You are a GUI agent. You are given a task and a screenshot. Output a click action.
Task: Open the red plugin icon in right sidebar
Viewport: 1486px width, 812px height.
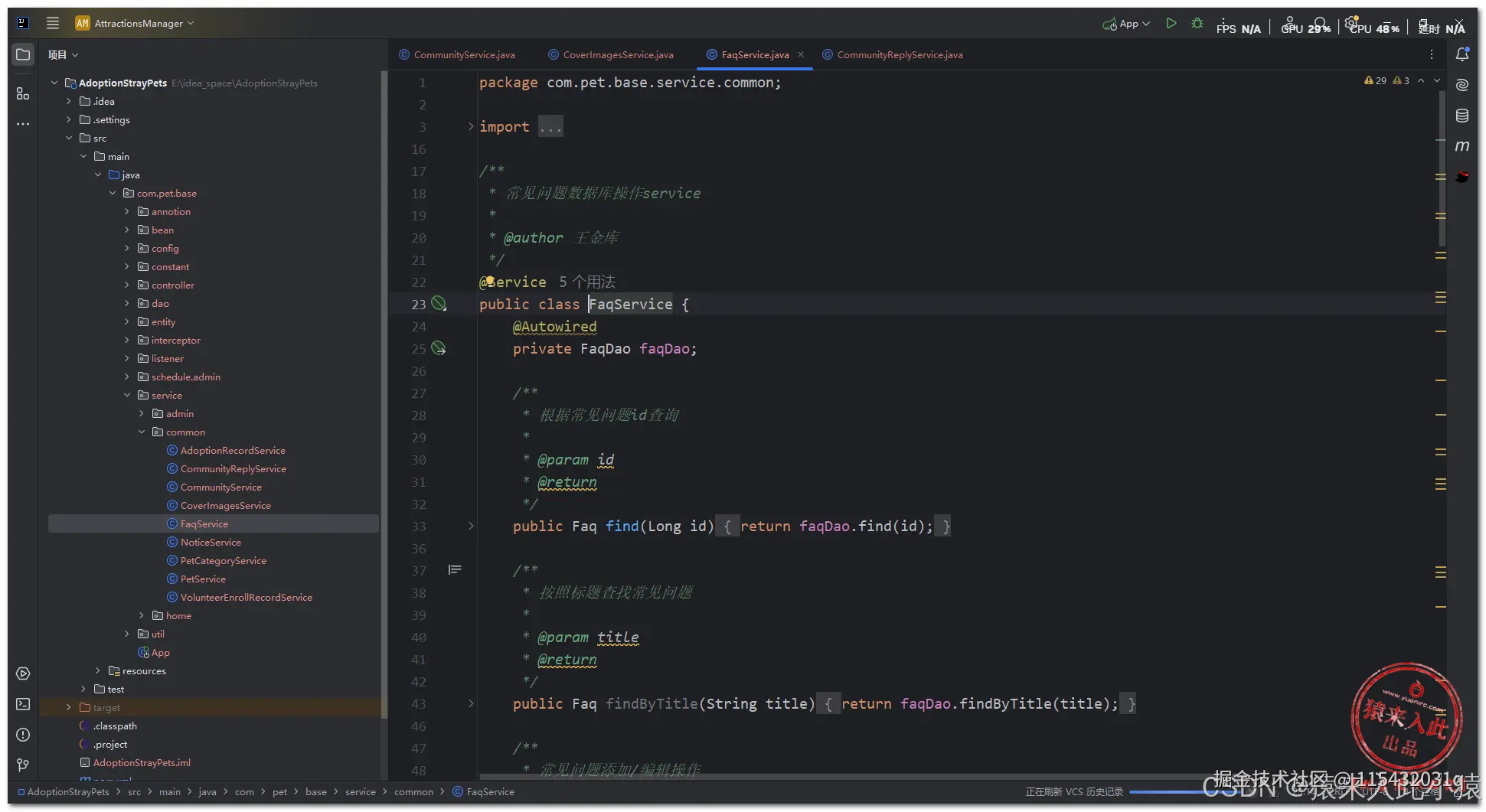(x=1462, y=177)
